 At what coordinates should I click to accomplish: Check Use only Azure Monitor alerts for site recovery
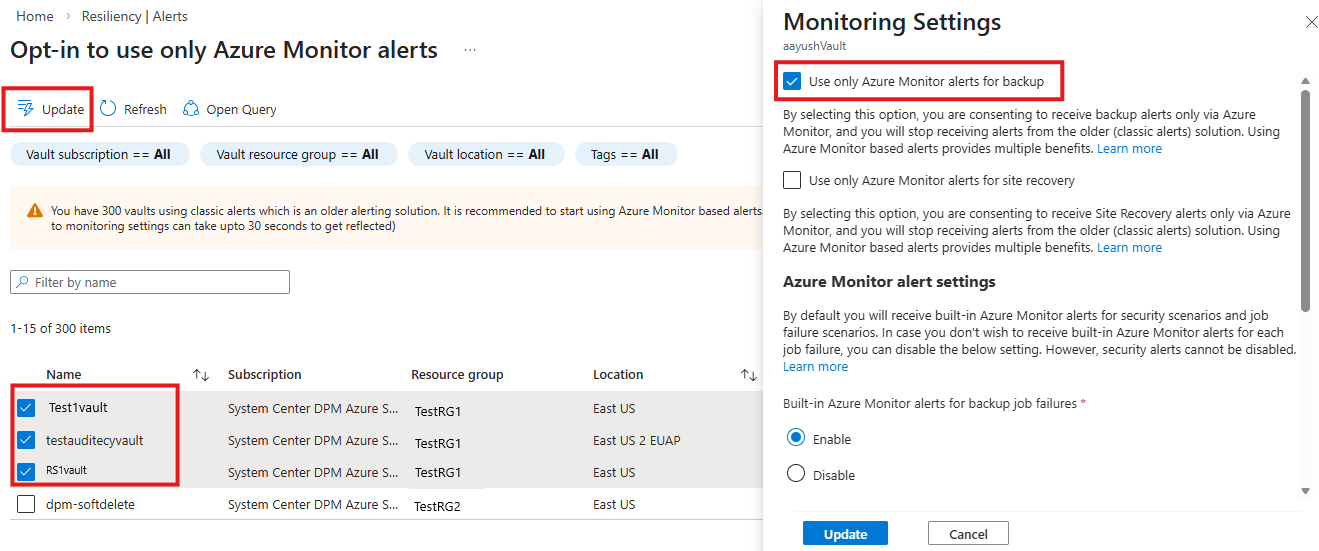[x=793, y=181]
